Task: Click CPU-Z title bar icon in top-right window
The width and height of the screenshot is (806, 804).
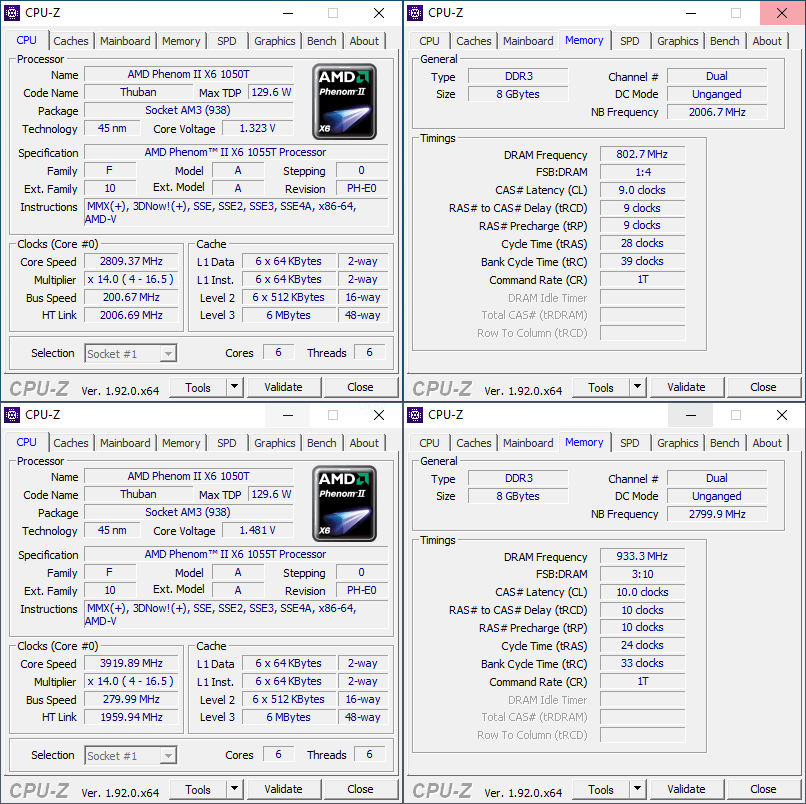Action: (416, 13)
